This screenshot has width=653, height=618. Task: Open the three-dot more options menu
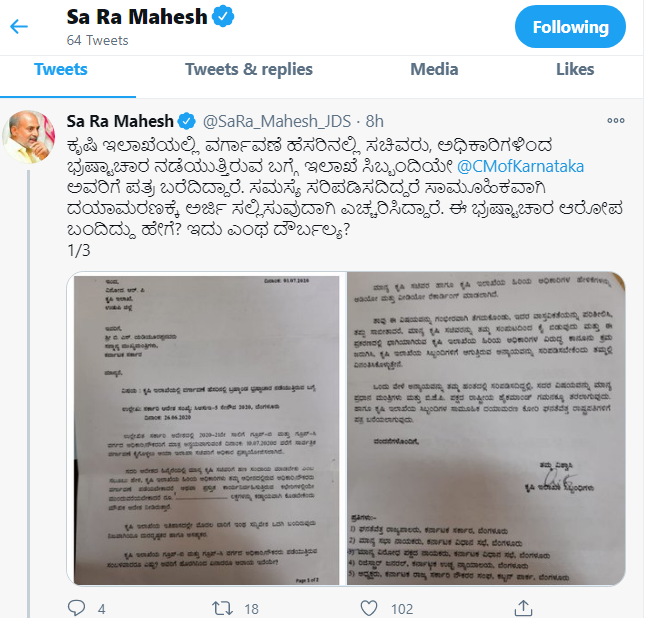coord(616,120)
